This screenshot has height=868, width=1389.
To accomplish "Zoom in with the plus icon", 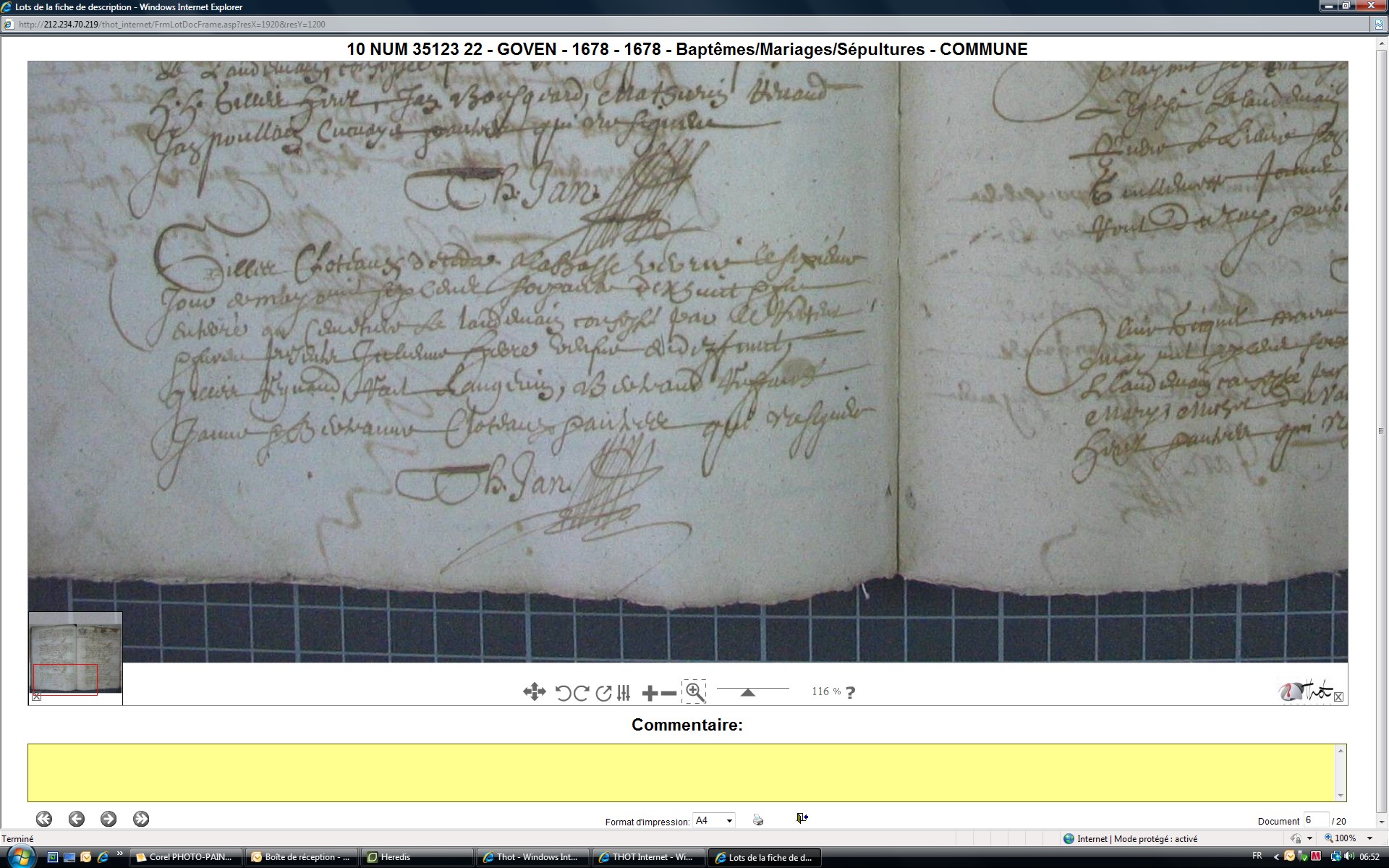I will (650, 694).
